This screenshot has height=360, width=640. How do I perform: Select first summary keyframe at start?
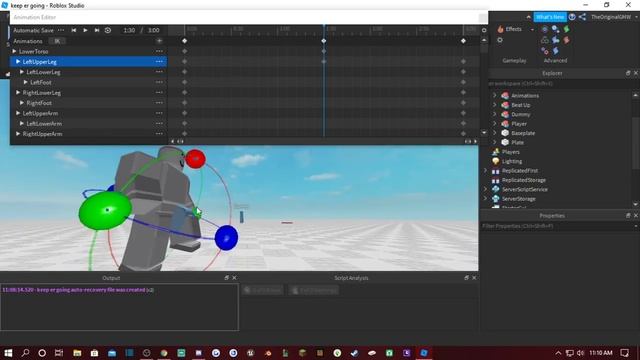pyautogui.click(x=184, y=41)
